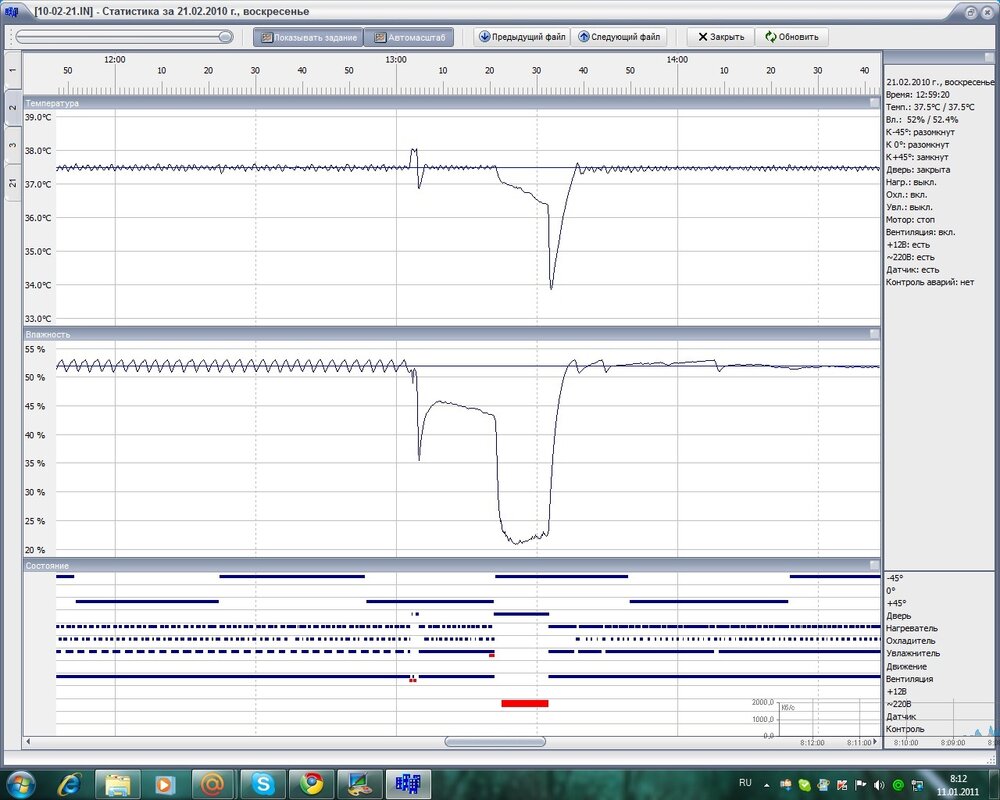Open the previous file (Предыдущий файл)

tap(522, 37)
